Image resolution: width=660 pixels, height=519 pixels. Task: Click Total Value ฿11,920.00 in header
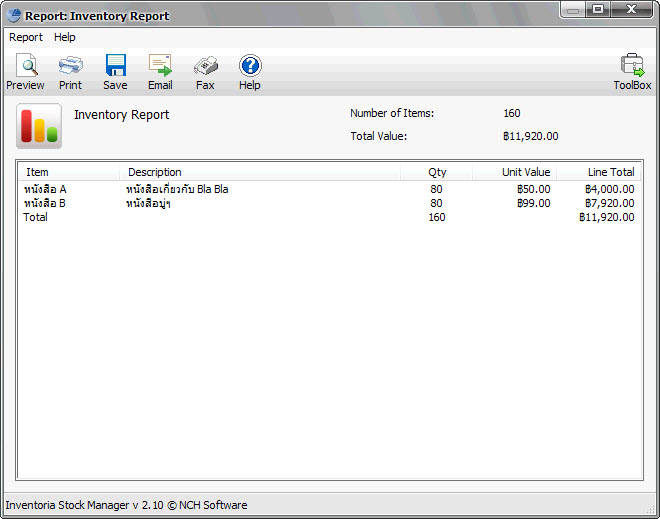(531, 136)
